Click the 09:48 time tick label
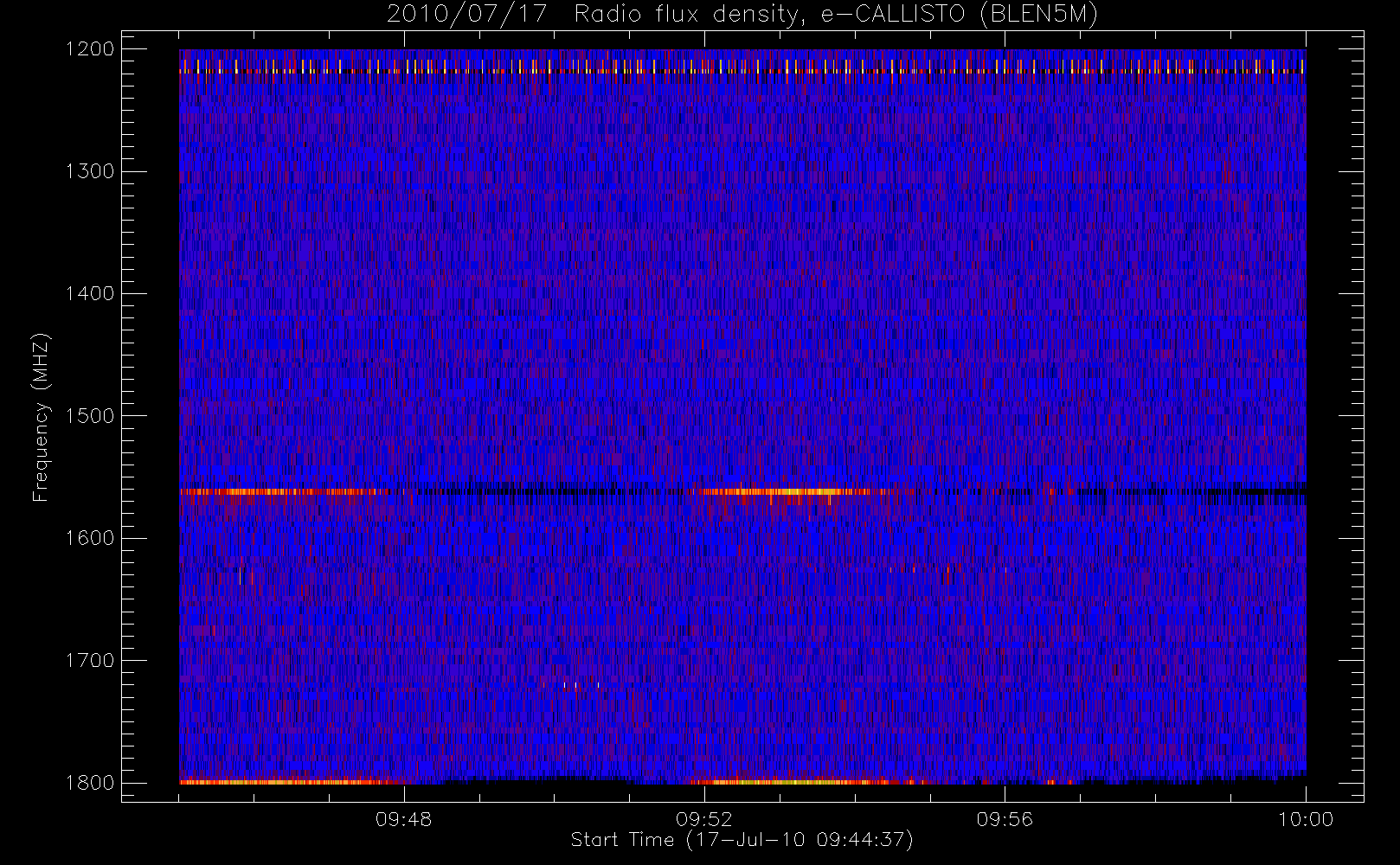The image size is (1400, 865). coord(404,819)
